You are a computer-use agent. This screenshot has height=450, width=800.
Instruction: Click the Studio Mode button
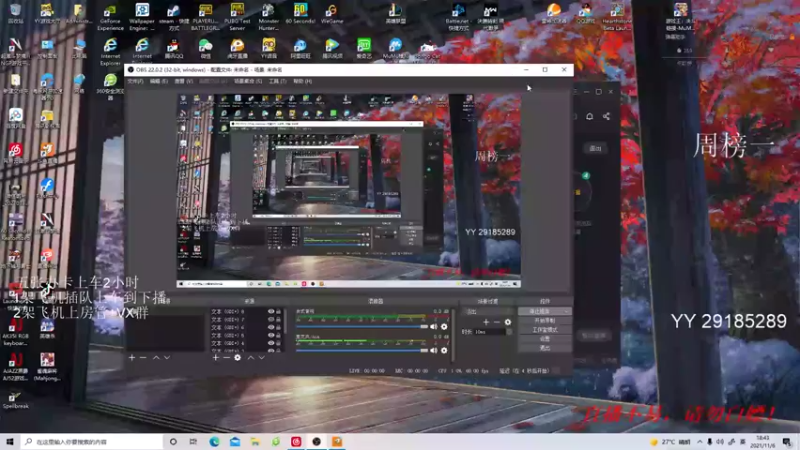click(545, 330)
